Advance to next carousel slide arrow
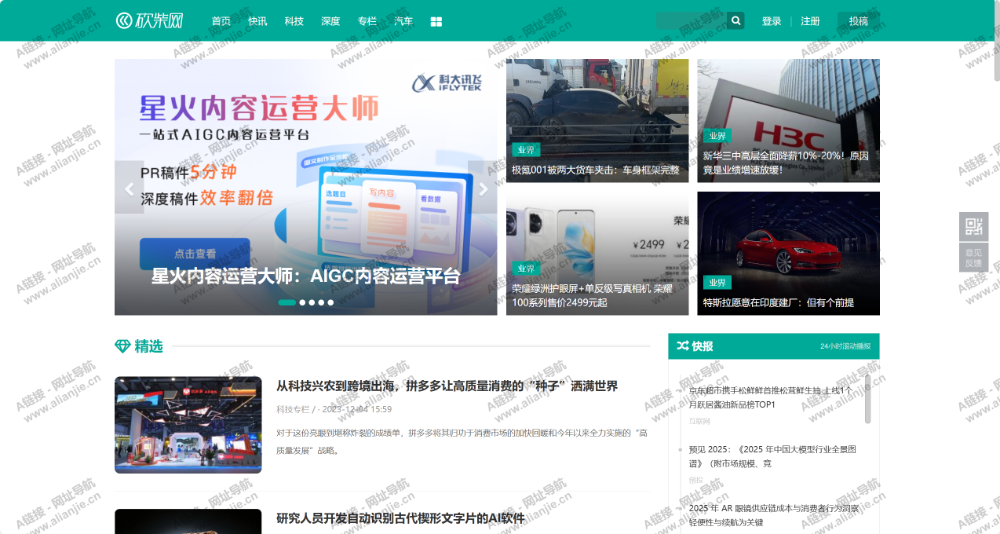Image resolution: width=1000 pixels, height=534 pixels. point(483,187)
